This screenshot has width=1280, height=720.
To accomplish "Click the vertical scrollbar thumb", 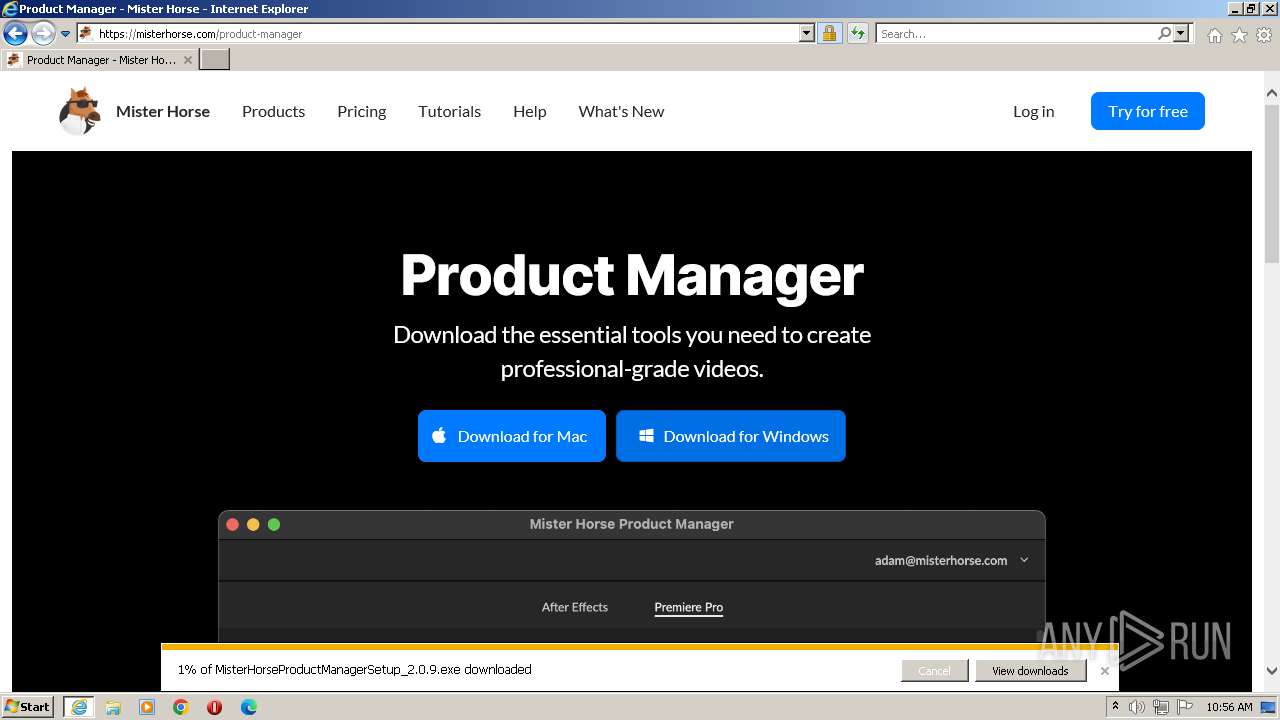I will [x=1272, y=182].
